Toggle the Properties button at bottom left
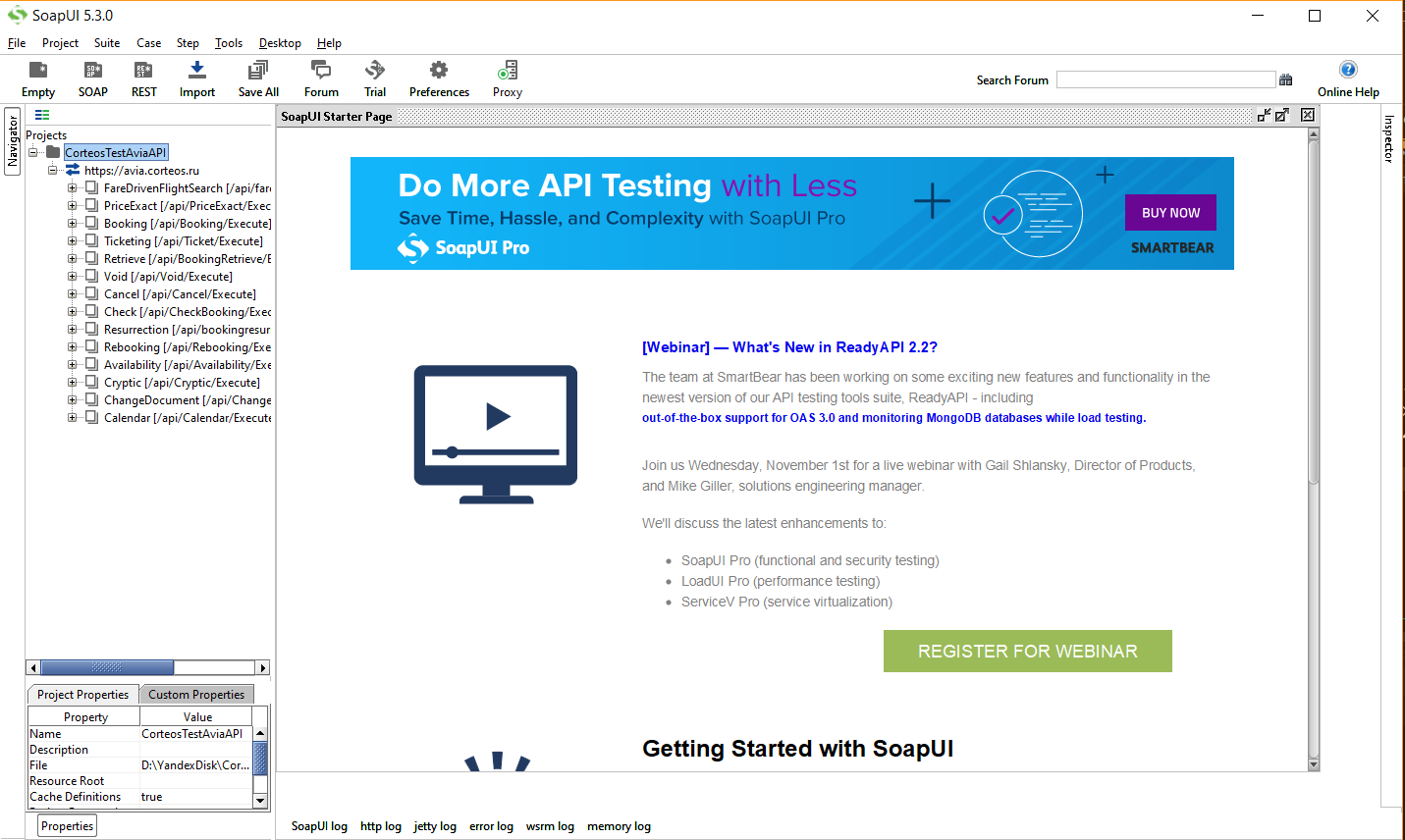The width and height of the screenshot is (1405, 840). tap(68, 826)
